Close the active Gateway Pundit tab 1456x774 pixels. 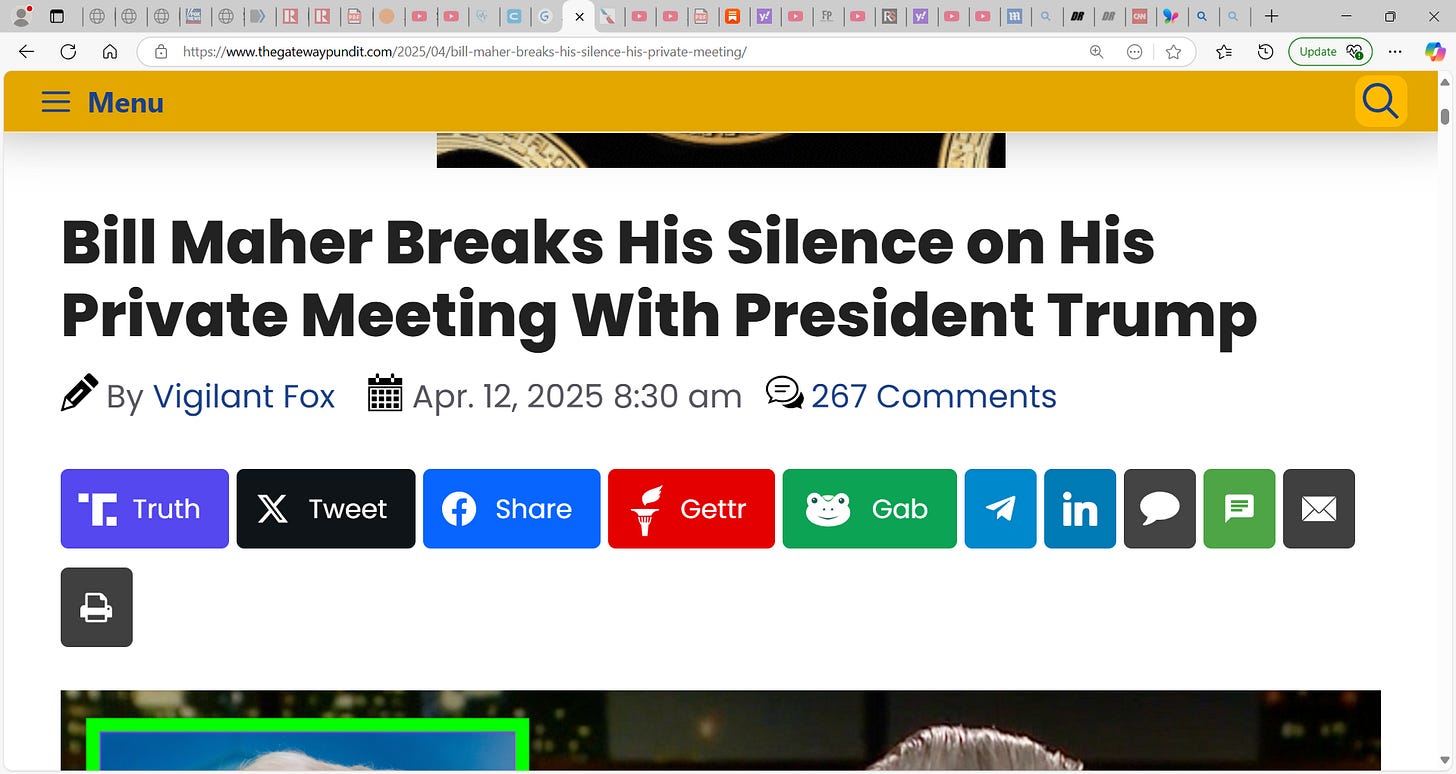[x=579, y=17]
